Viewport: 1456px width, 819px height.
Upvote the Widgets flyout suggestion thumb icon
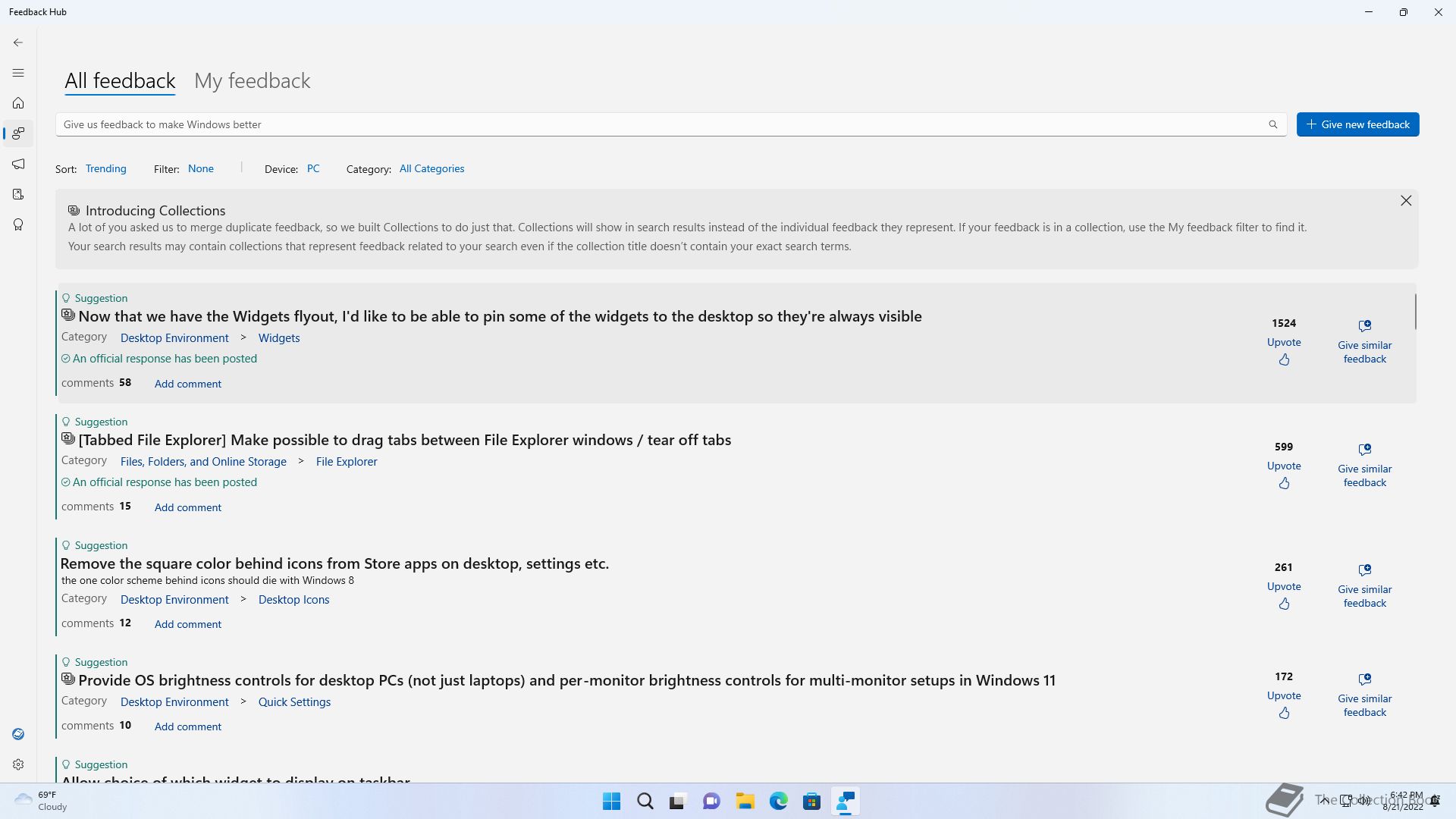click(1284, 359)
